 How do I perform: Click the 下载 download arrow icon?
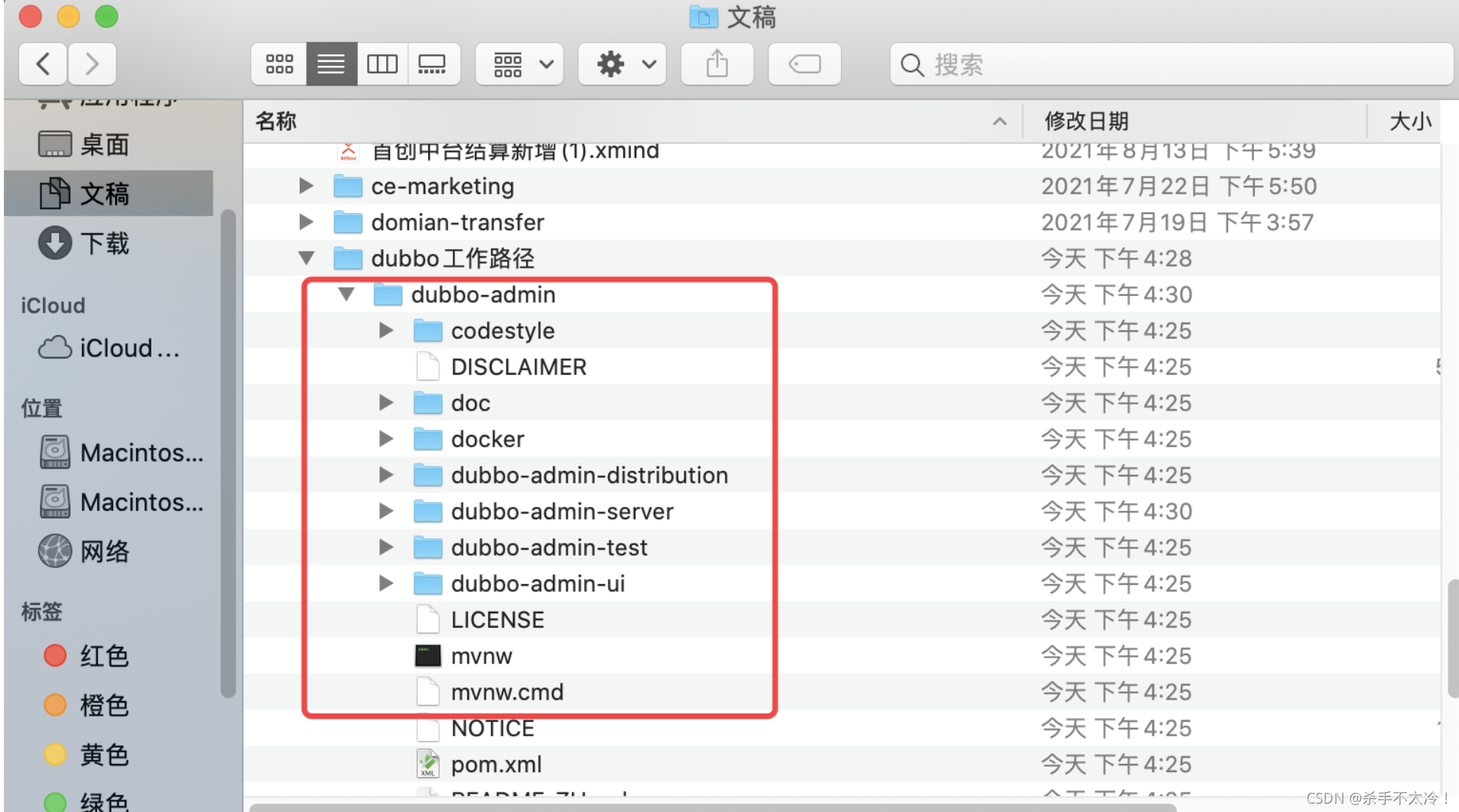coord(55,243)
